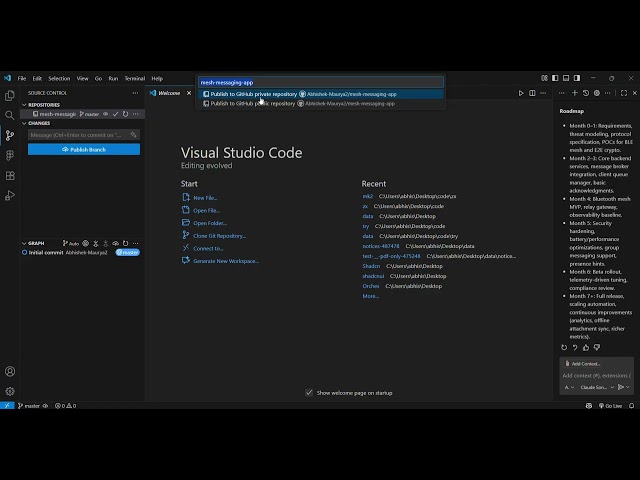Start a new chat with the plus icon

point(575,93)
